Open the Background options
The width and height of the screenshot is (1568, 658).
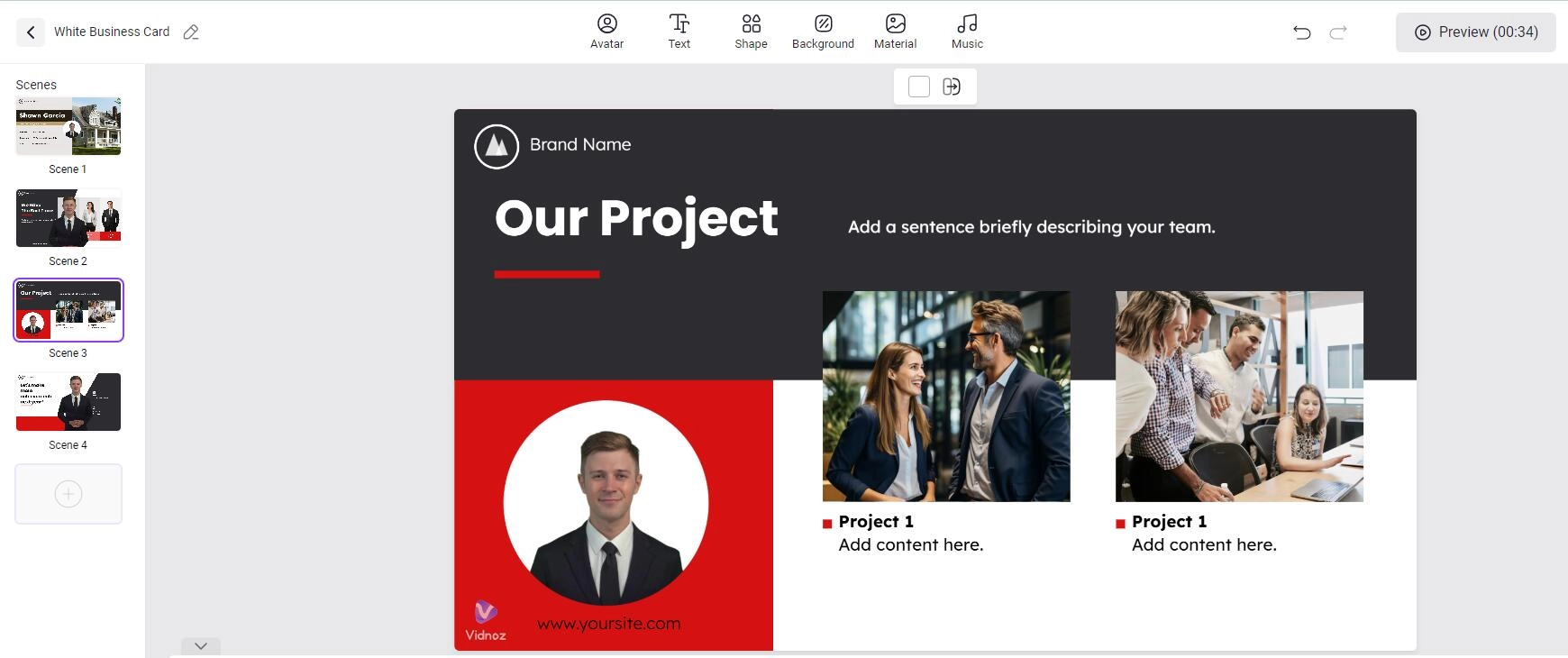coord(823,31)
